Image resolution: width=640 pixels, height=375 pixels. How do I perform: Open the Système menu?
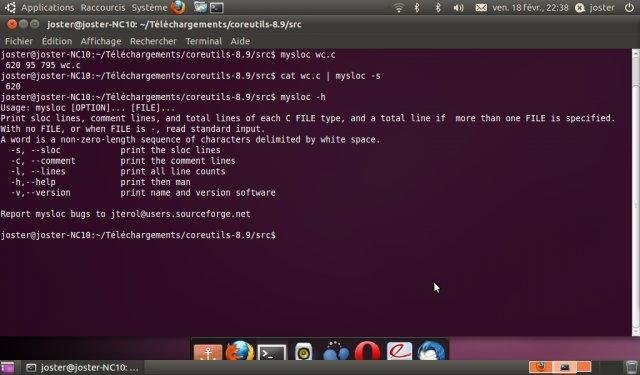click(x=149, y=8)
